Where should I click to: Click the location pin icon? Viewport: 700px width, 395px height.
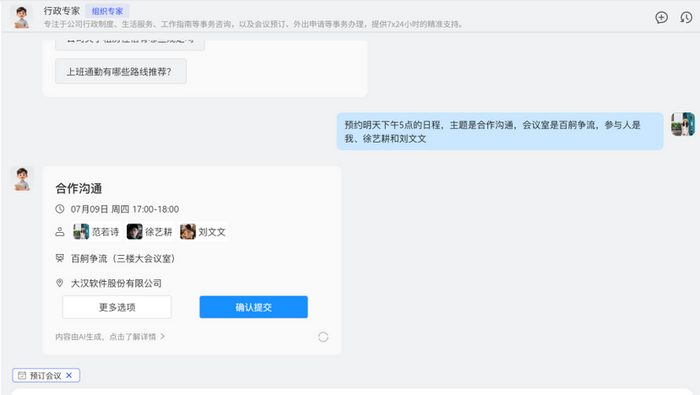60,283
